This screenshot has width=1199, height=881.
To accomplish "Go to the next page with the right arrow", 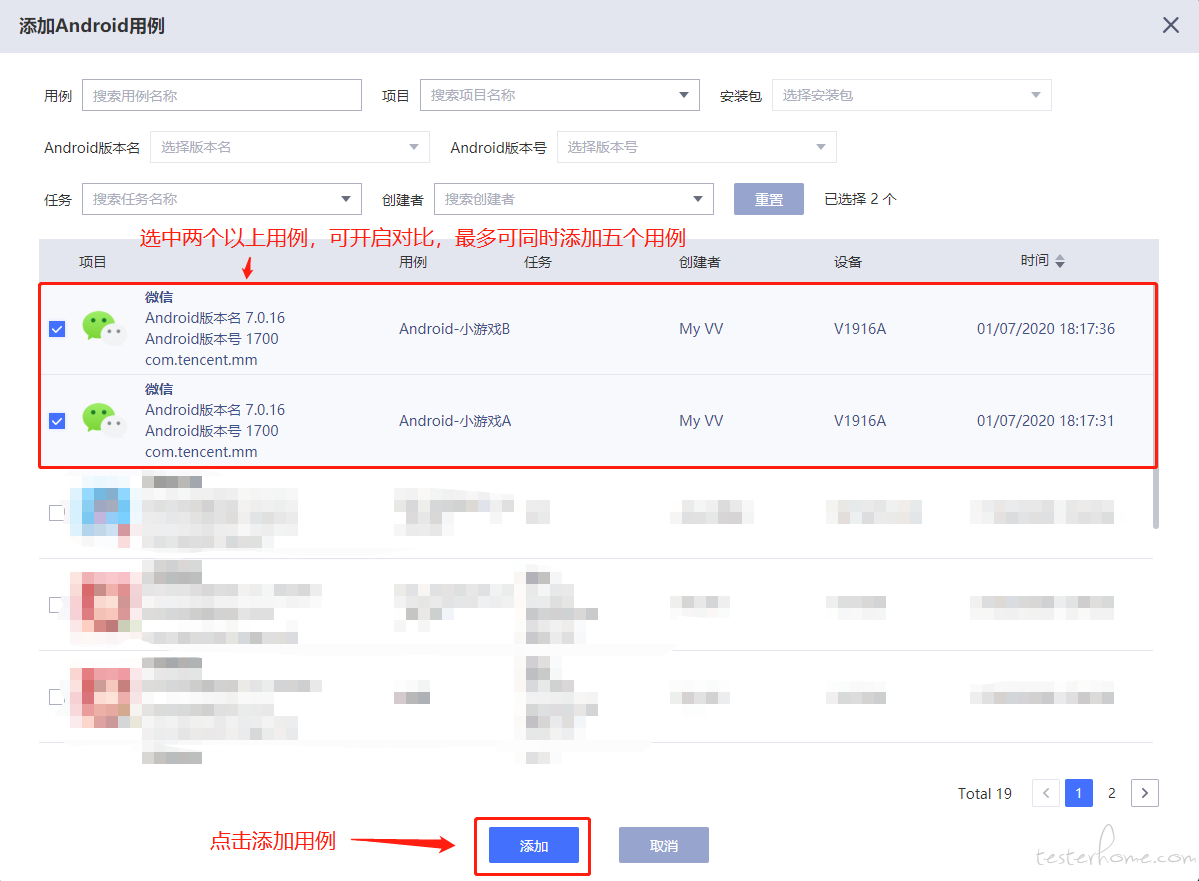I will [1145, 793].
